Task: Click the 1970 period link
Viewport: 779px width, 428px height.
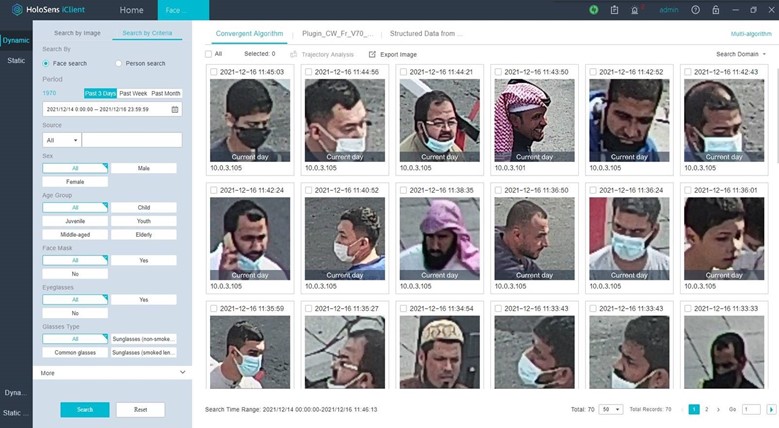Action: coord(49,93)
